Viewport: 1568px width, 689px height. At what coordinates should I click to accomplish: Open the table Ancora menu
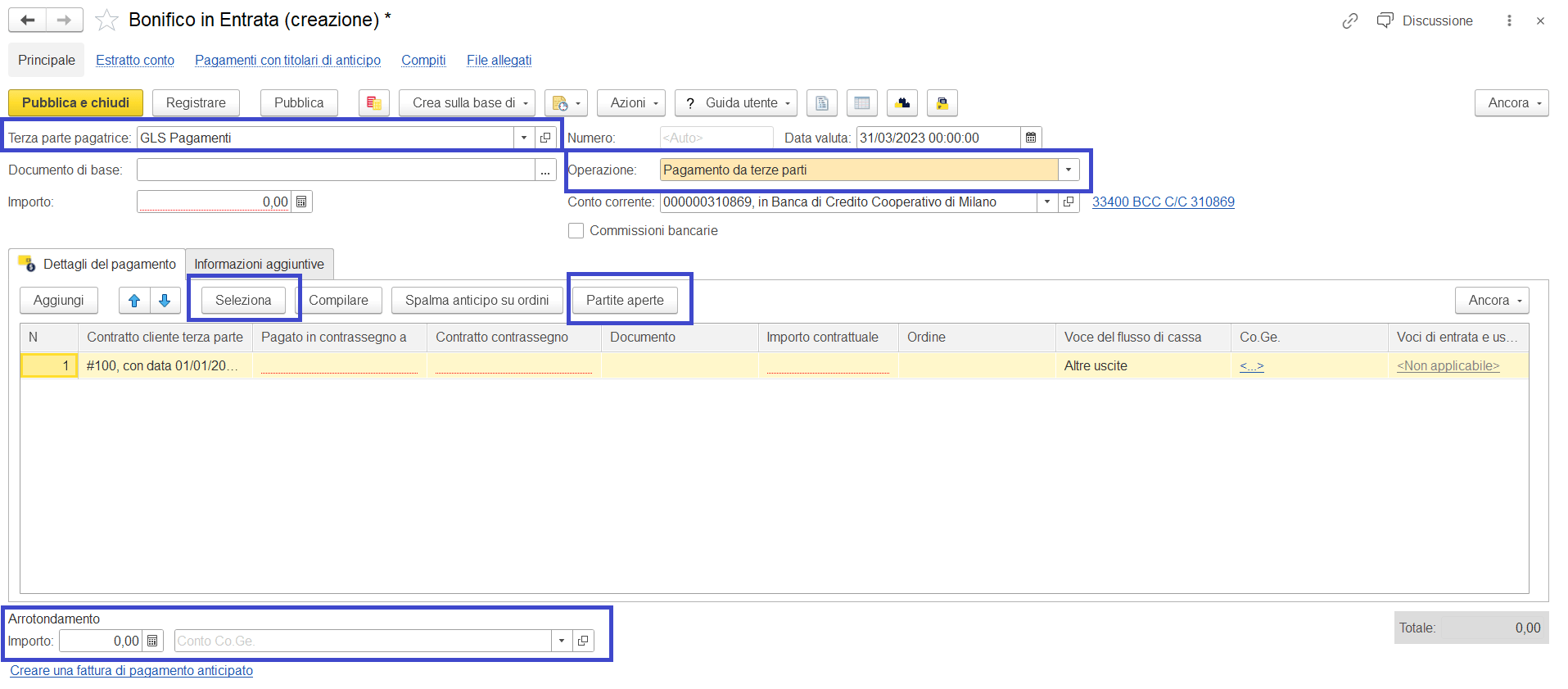(x=1492, y=301)
